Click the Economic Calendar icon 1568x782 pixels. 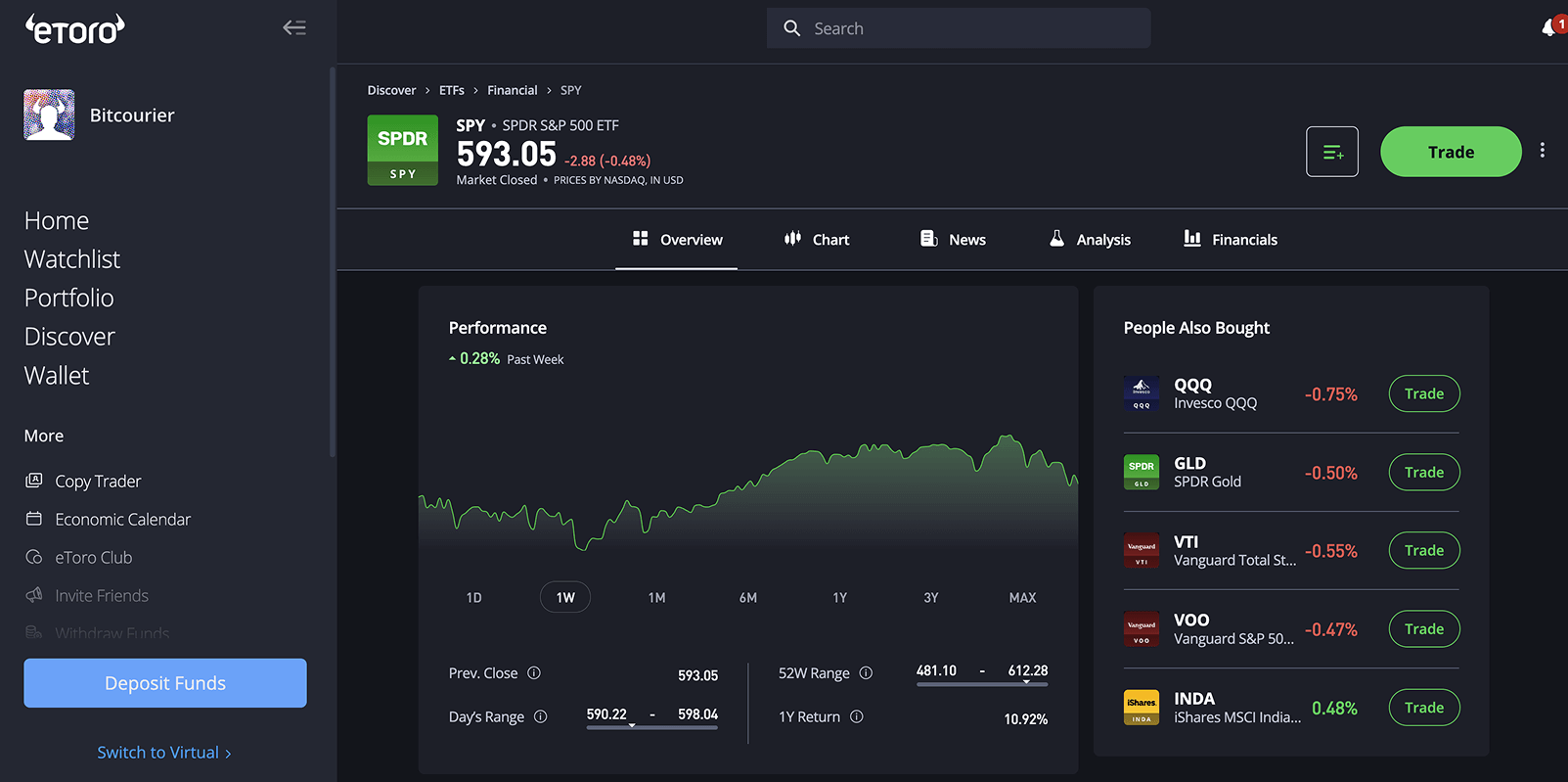(x=34, y=519)
